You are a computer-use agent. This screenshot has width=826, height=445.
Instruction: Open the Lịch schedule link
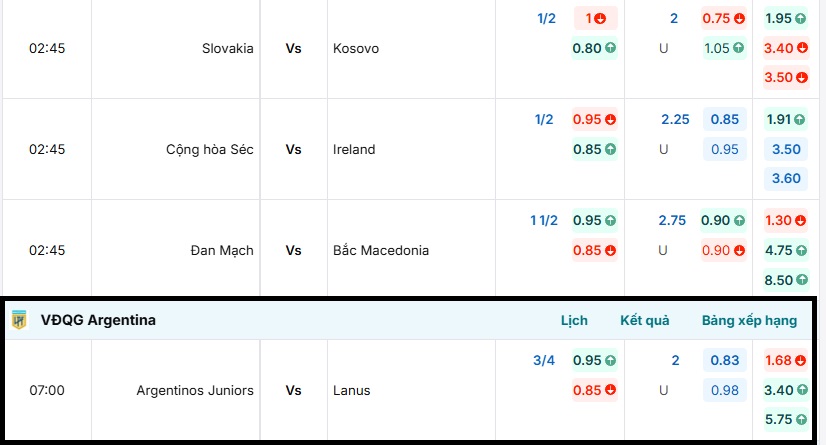(574, 321)
